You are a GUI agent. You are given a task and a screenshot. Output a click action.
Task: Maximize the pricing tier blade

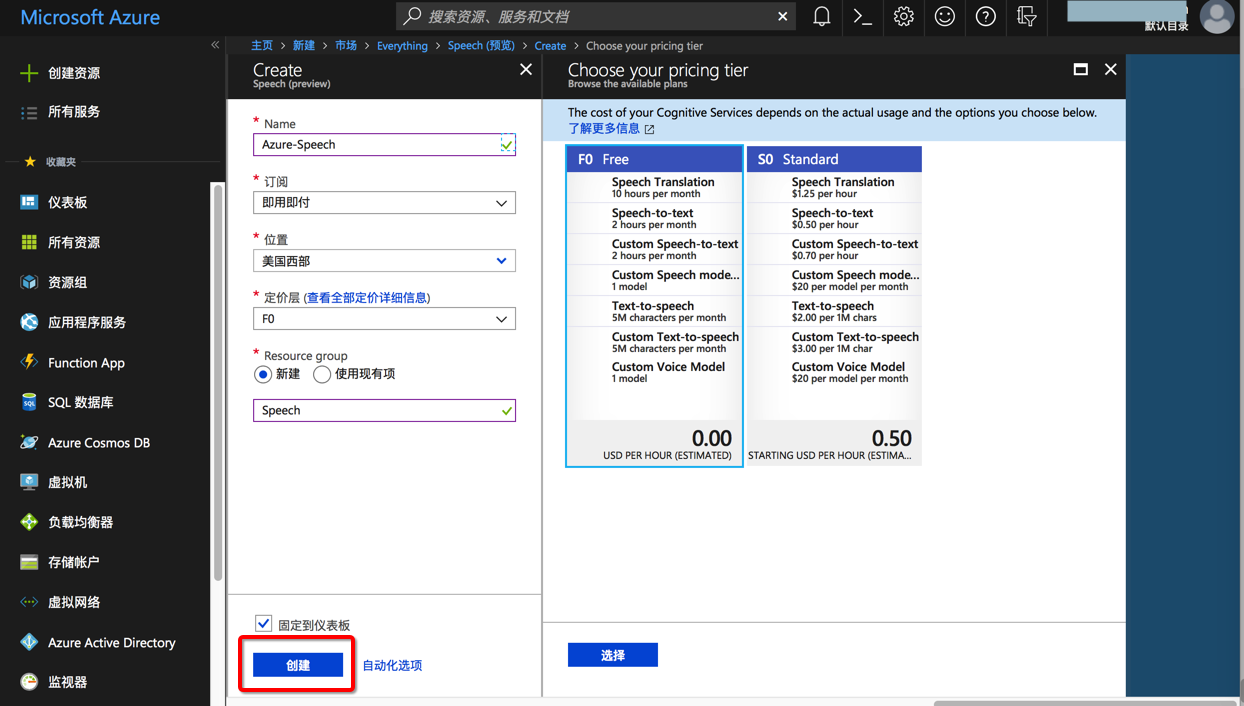point(1081,69)
